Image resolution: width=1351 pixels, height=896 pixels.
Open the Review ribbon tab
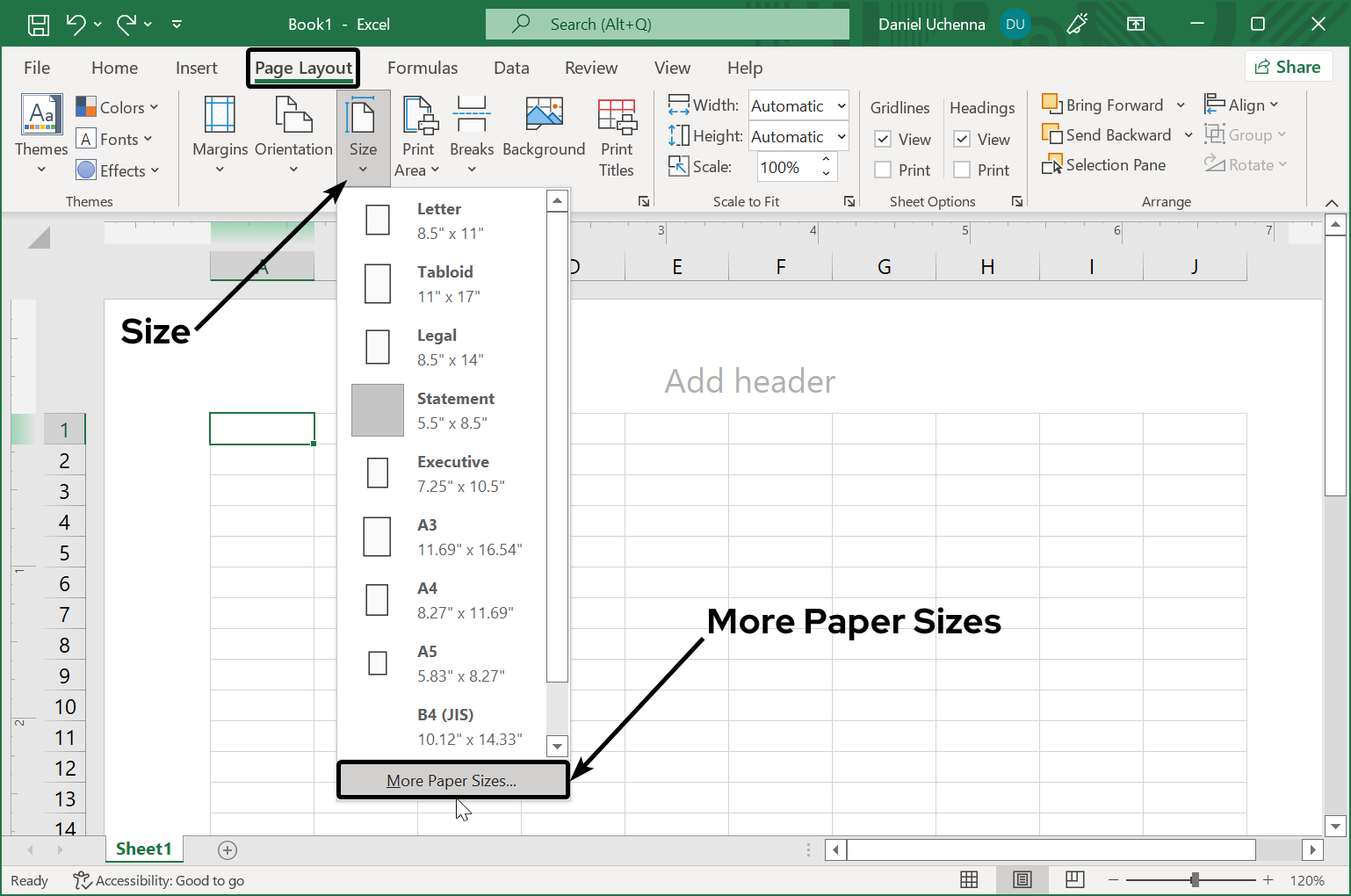(x=590, y=68)
